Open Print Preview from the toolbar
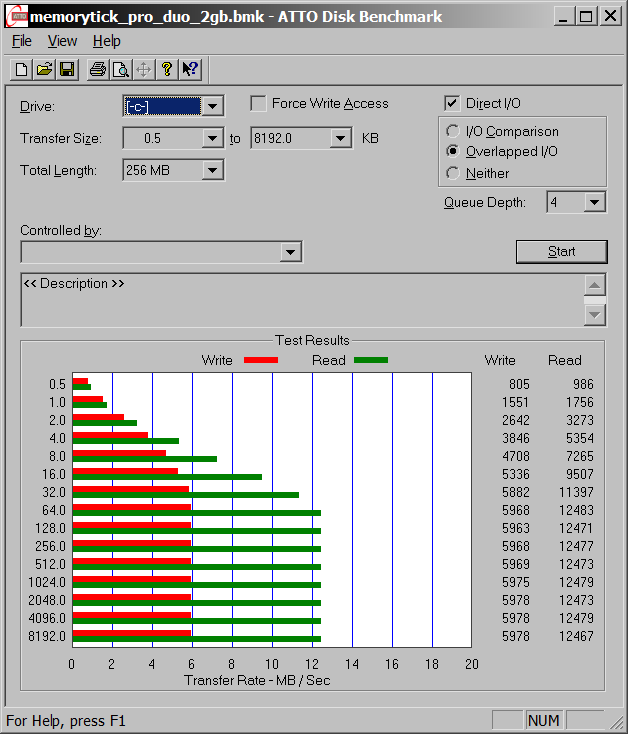The width and height of the screenshot is (628, 734). pyautogui.click(x=120, y=69)
